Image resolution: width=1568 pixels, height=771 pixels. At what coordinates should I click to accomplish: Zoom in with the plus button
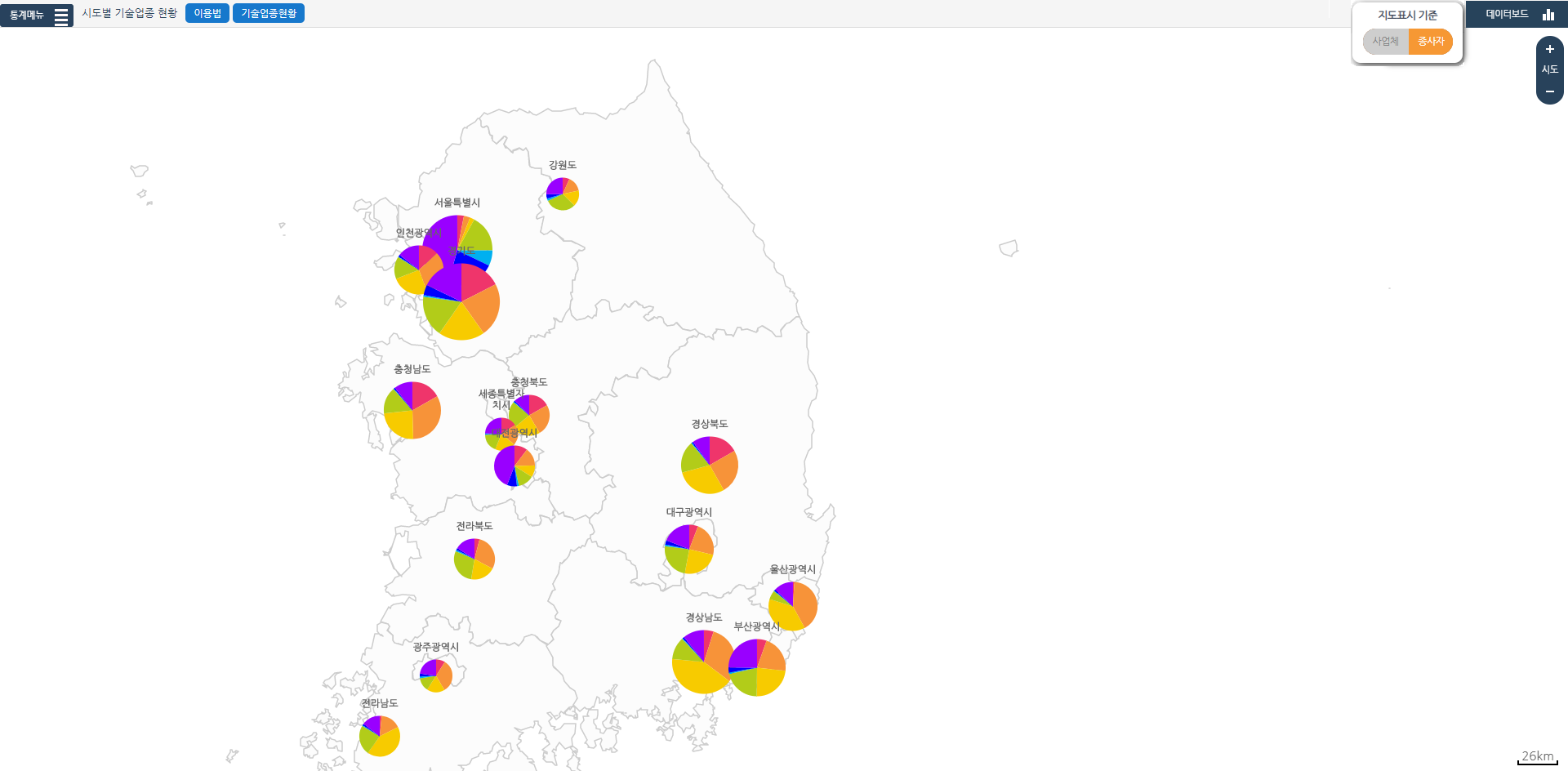(x=1549, y=49)
